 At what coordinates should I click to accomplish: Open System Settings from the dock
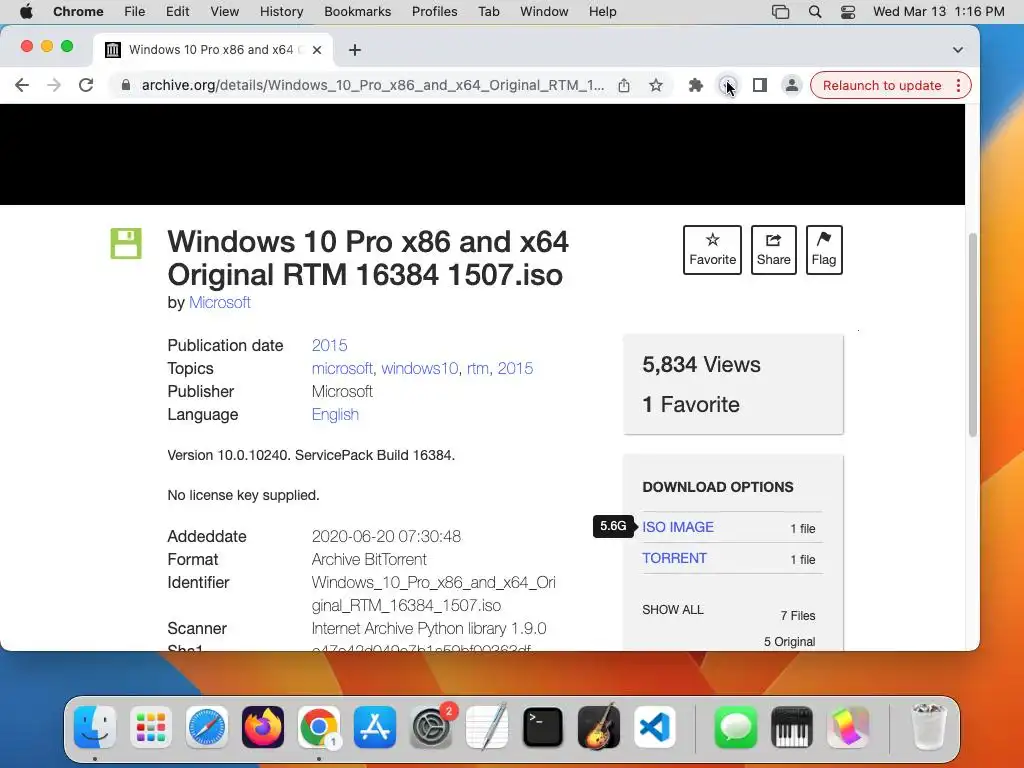[431, 727]
